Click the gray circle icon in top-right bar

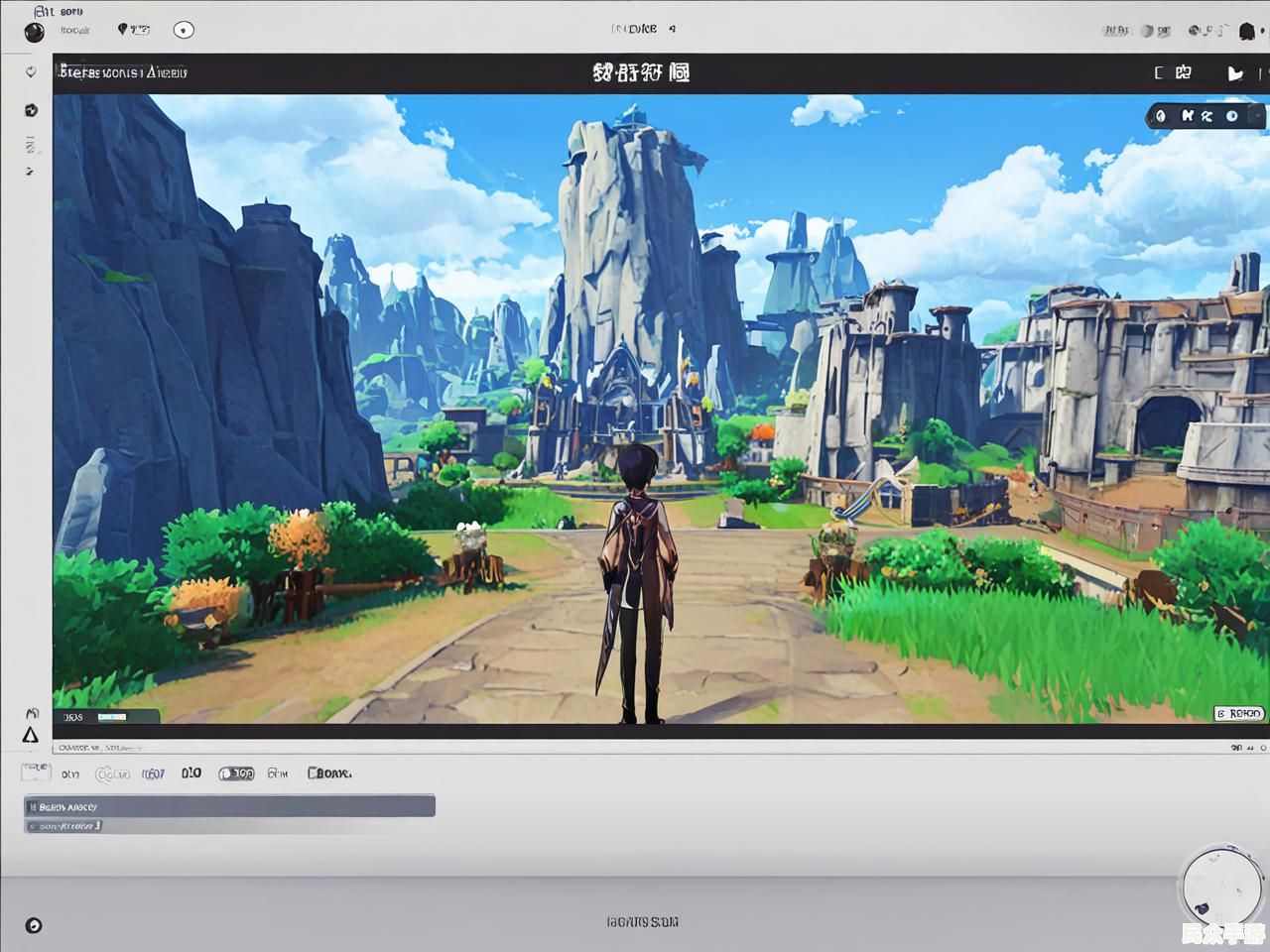point(1147,31)
